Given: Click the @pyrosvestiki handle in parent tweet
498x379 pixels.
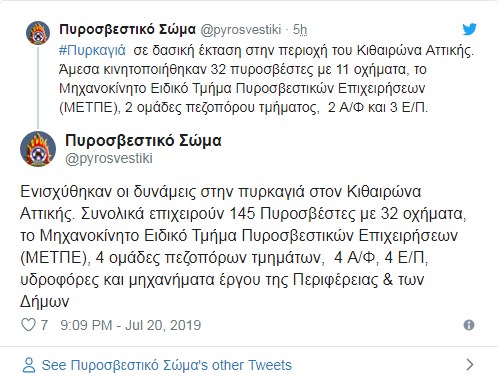Looking at the screenshot, I should click(x=241, y=30).
